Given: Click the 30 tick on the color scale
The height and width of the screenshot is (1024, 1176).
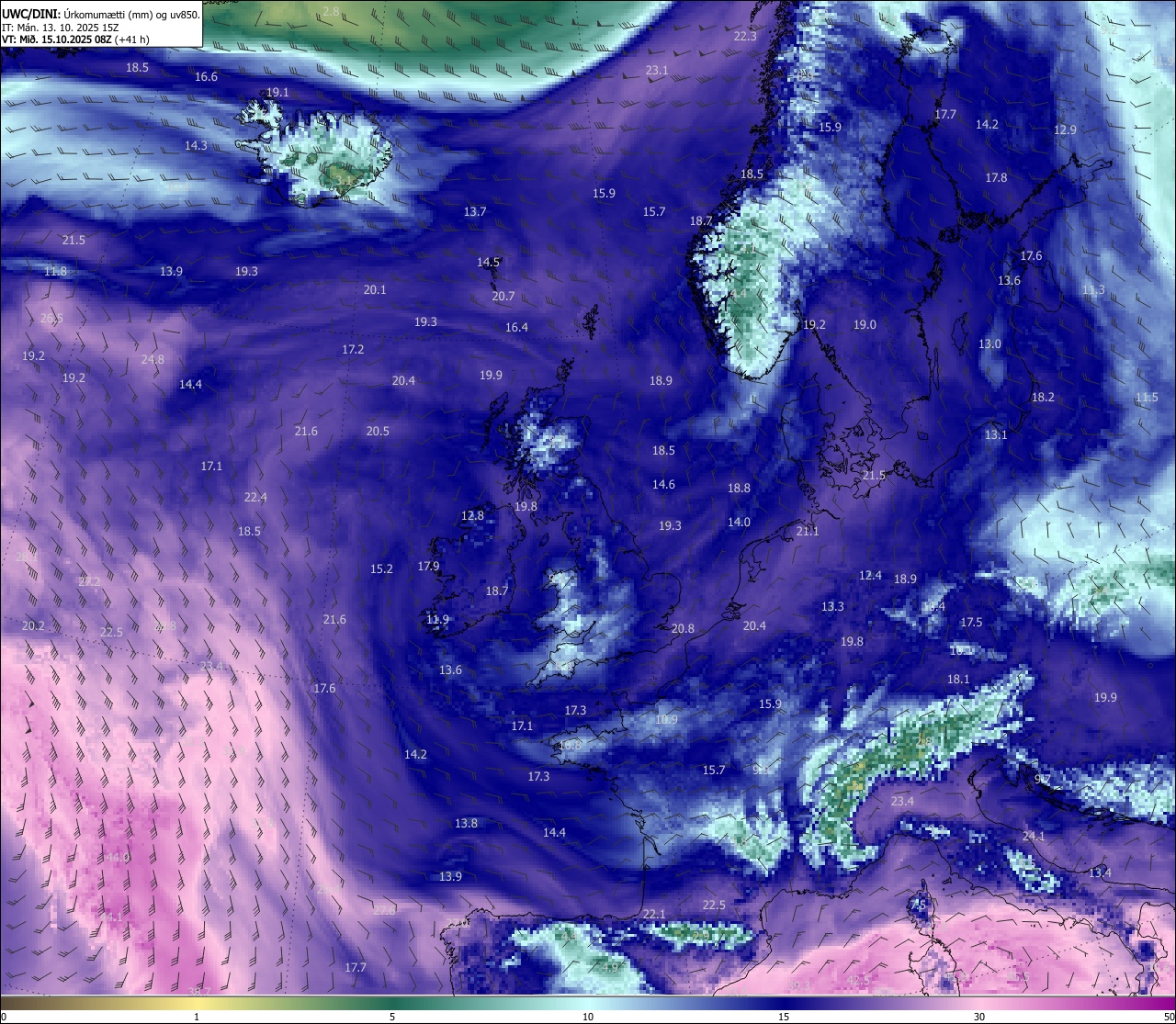Looking at the screenshot, I should coord(979,1017).
